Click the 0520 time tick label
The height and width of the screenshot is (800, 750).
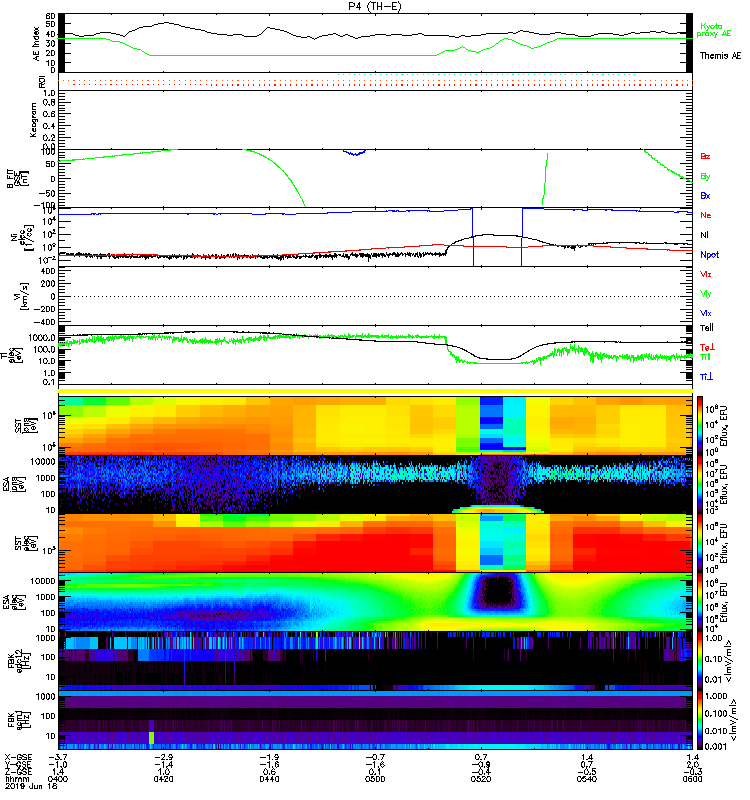481,779
